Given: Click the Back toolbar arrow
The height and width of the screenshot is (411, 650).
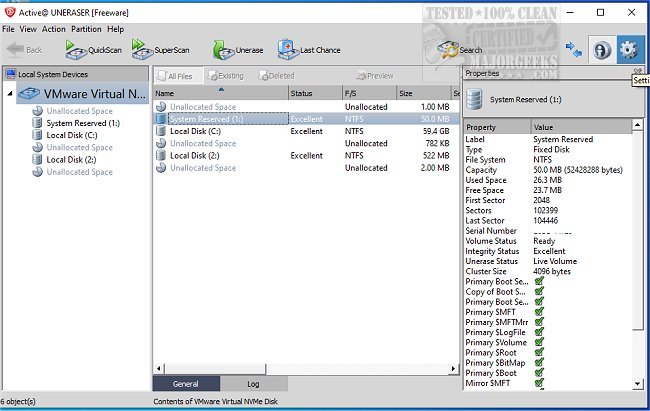Looking at the screenshot, I should tap(24, 50).
